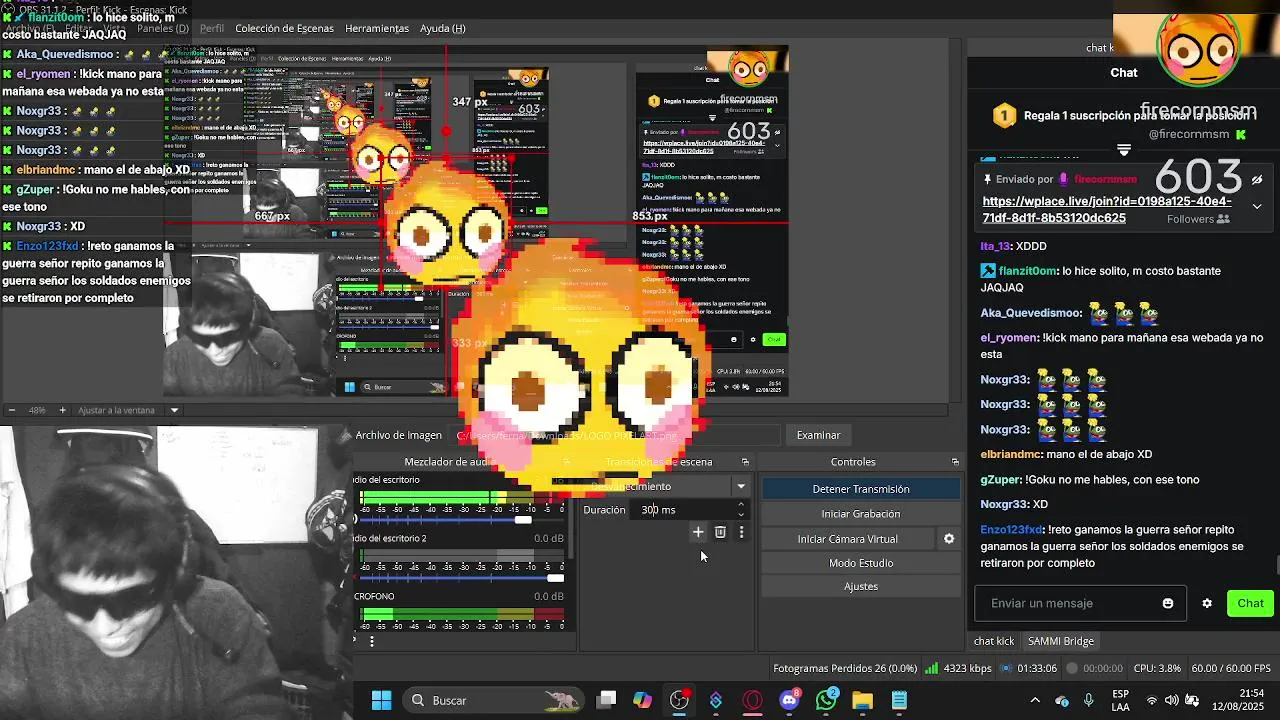Click Iniciar Cámara Virtual button
Viewport: 1280px width, 720px height.
(x=848, y=539)
